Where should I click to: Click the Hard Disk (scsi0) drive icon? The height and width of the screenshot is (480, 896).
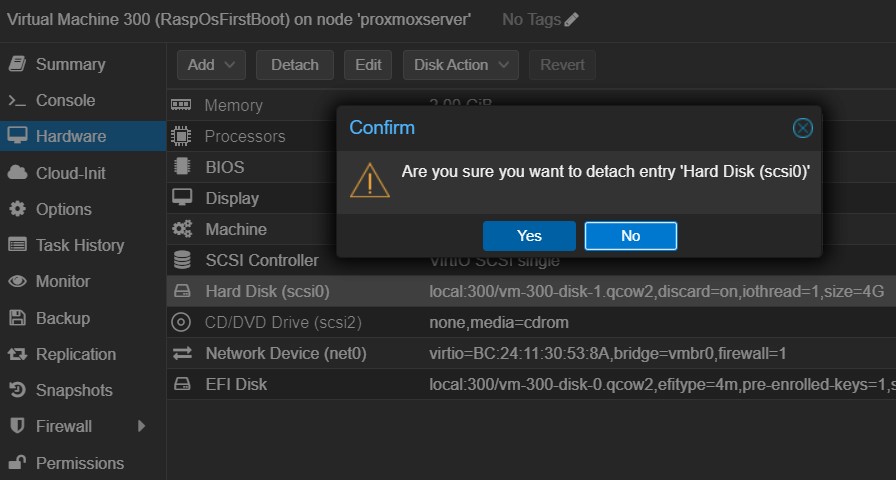[x=182, y=291]
